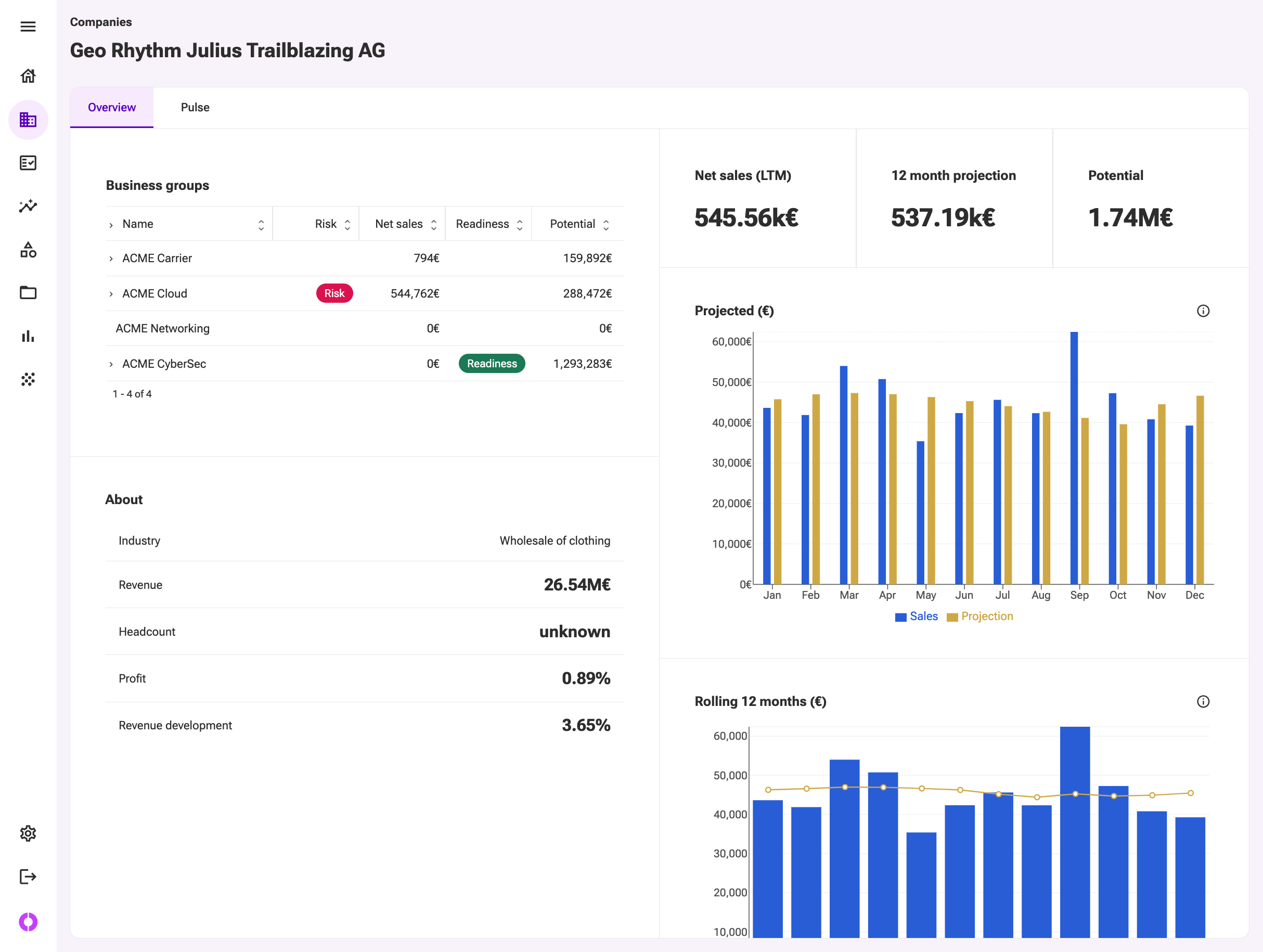This screenshot has width=1263, height=952.
Task: Open the hamburger menu icon
Action: click(x=28, y=26)
